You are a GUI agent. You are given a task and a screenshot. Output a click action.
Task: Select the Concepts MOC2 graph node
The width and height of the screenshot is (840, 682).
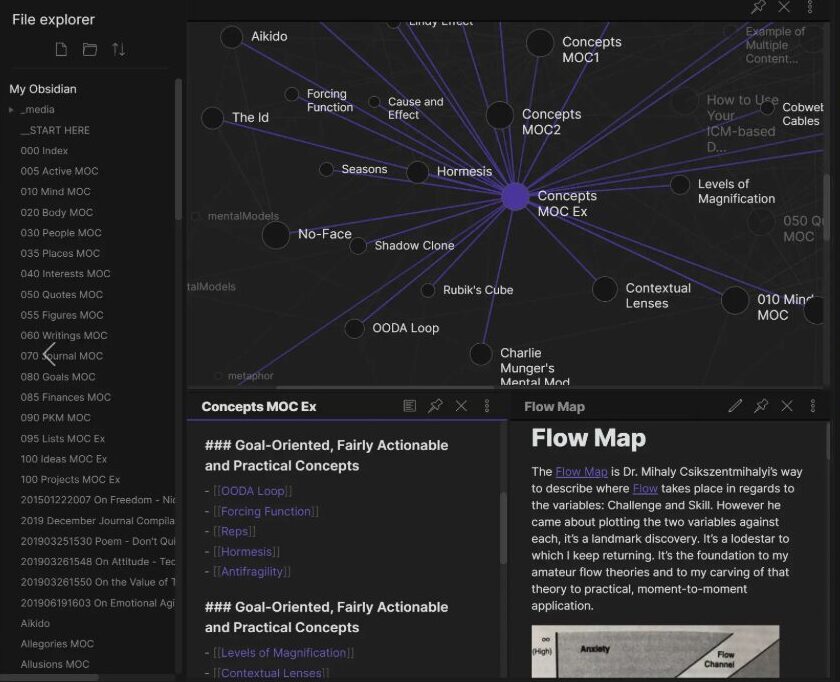pos(500,115)
